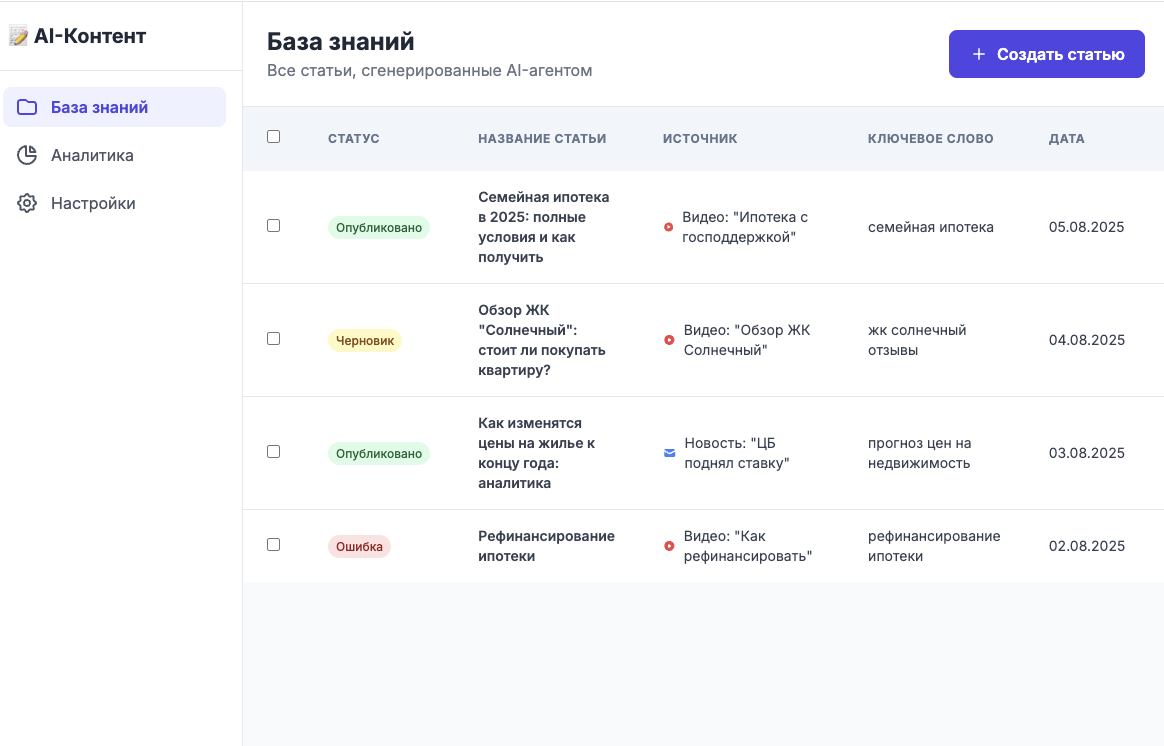The image size is (1164, 746).
Task: Click the Аналитика pie chart icon
Action: (x=27, y=155)
